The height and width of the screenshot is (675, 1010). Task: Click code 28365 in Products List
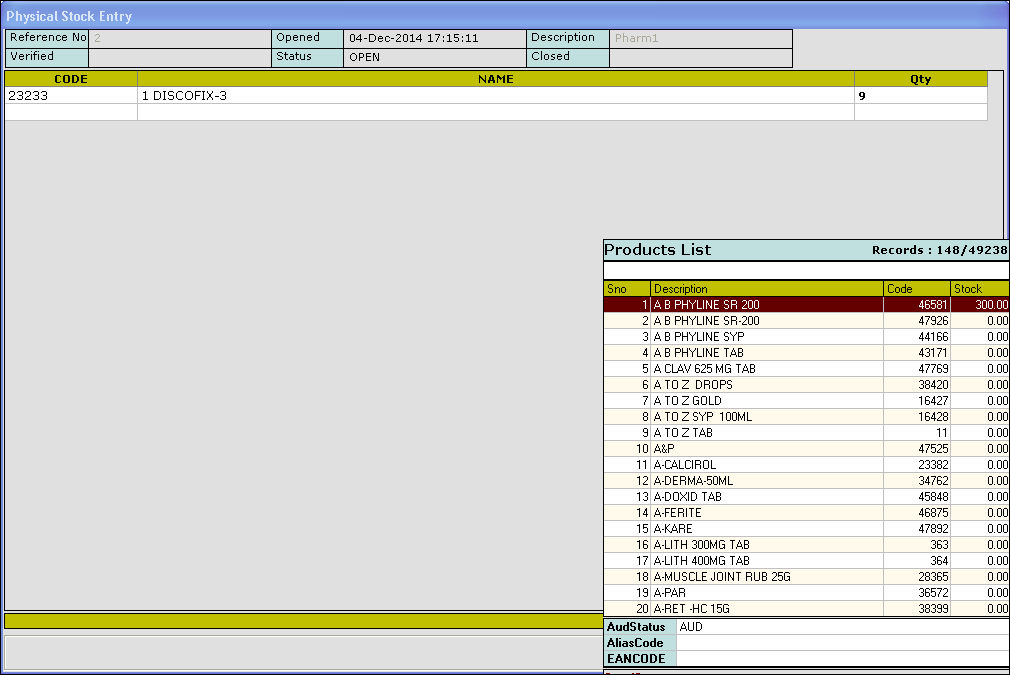pos(917,576)
